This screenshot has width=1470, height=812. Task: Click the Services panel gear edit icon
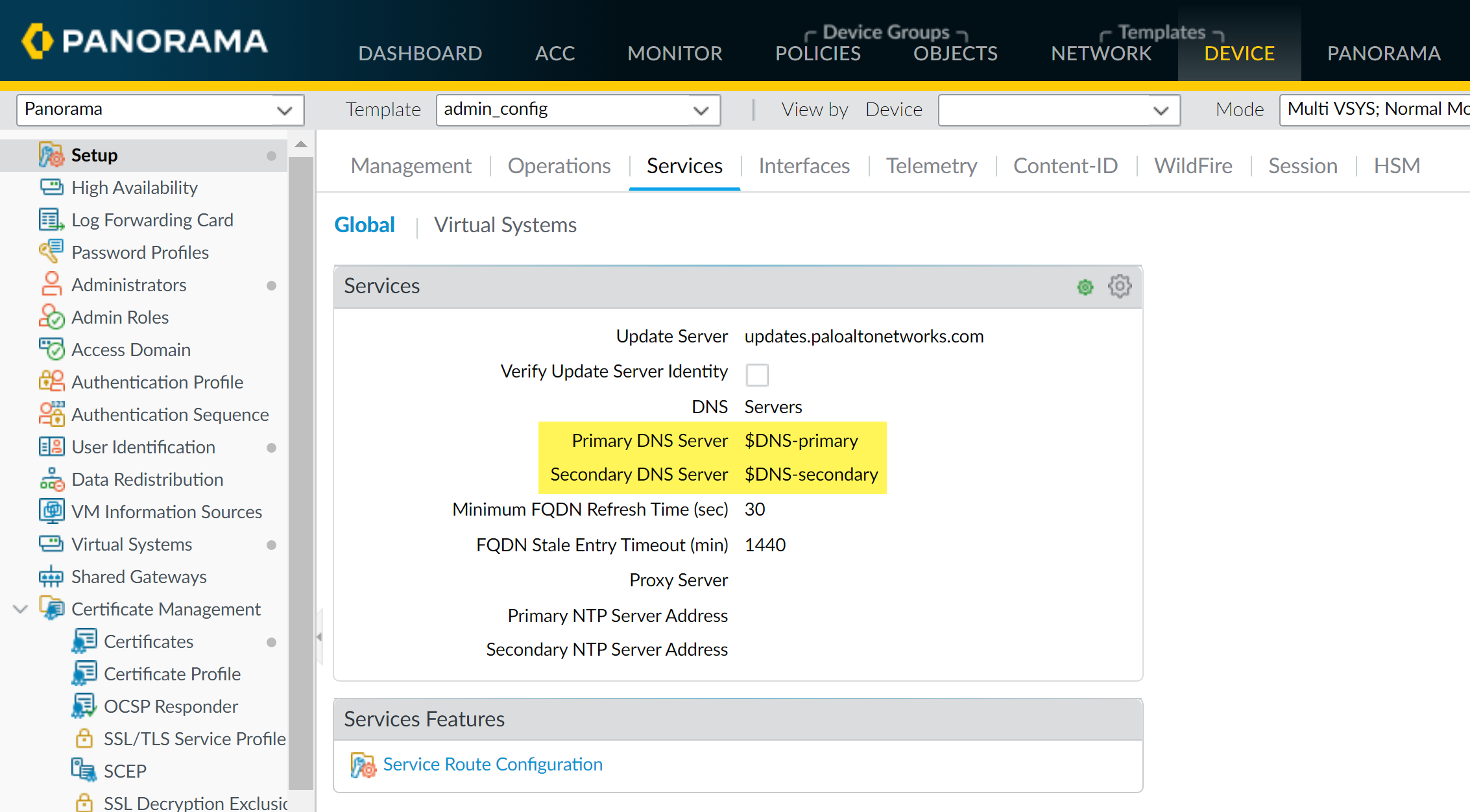click(x=1119, y=286)
